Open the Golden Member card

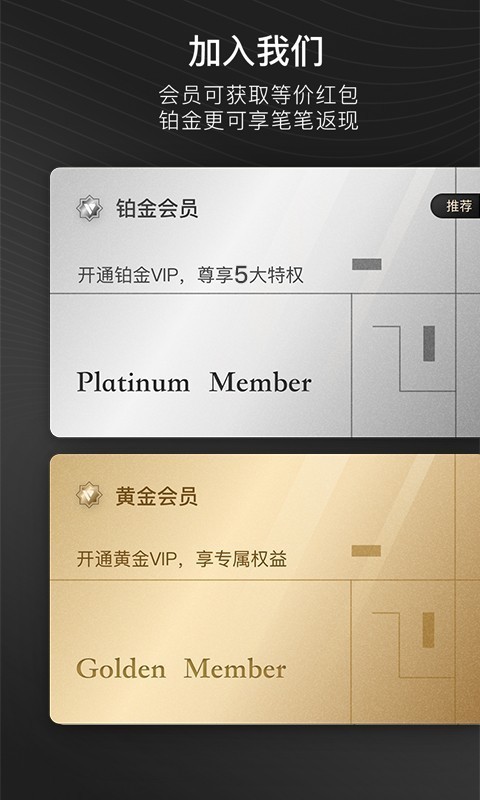[265, 589]
